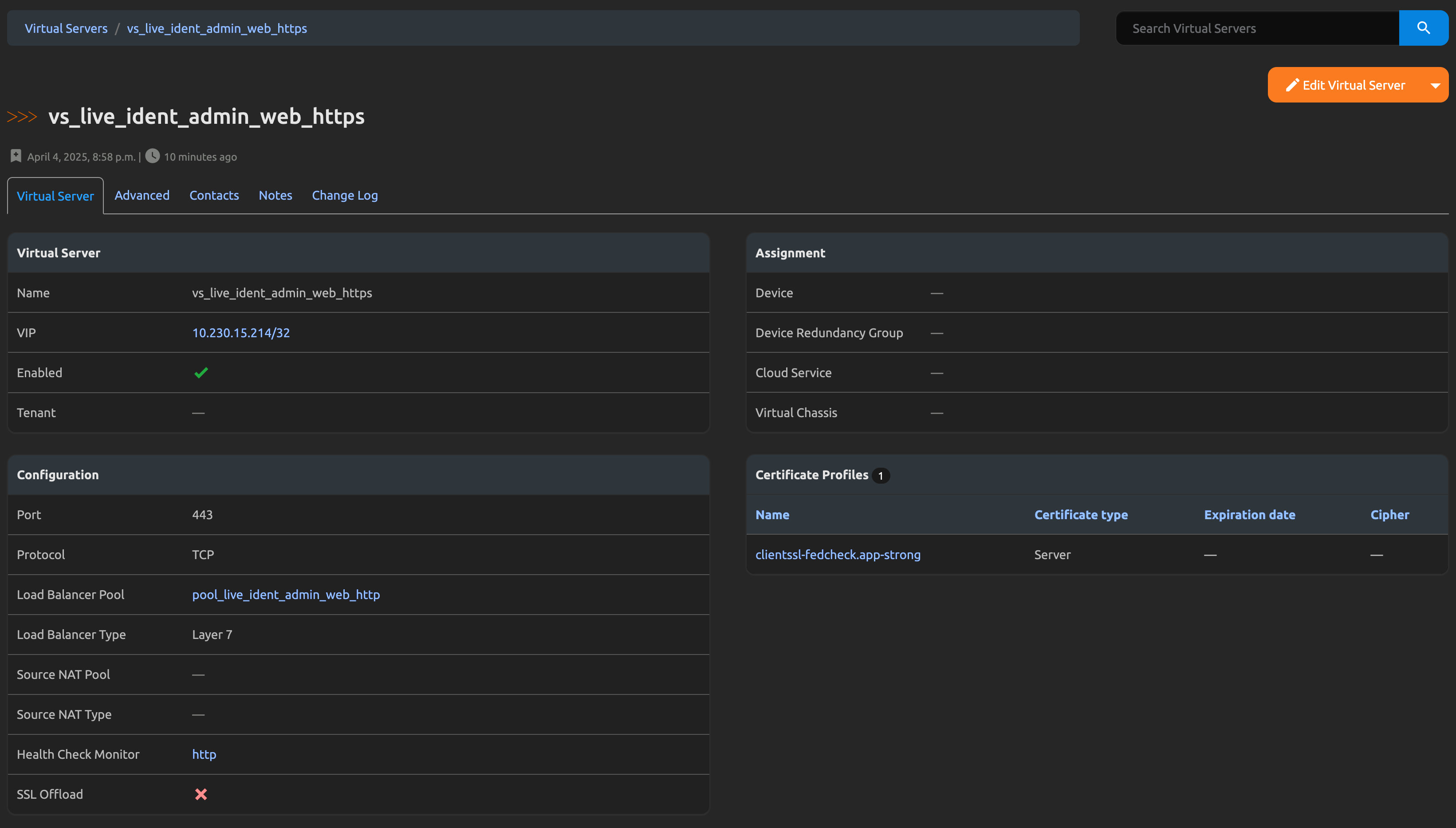
Task: Click the bookmark created-date icon
Action: [x=16, y=156]
